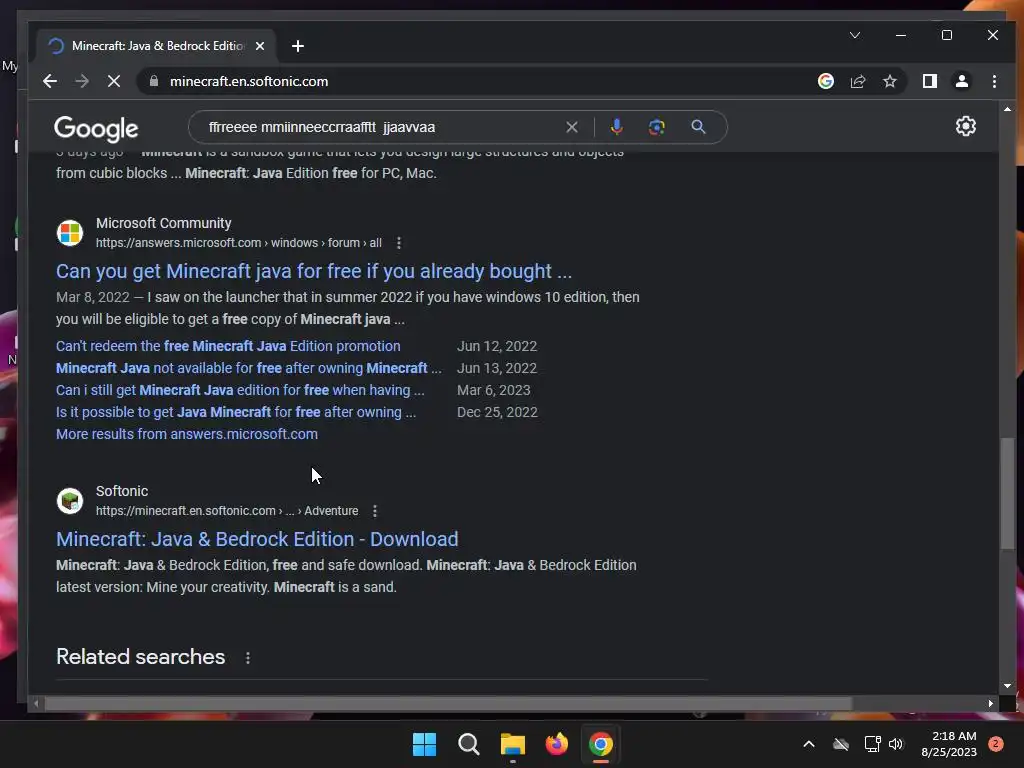Launch Firefox from the taskbar
Viewport: 1024px width, 768px height.
point(556,744)
